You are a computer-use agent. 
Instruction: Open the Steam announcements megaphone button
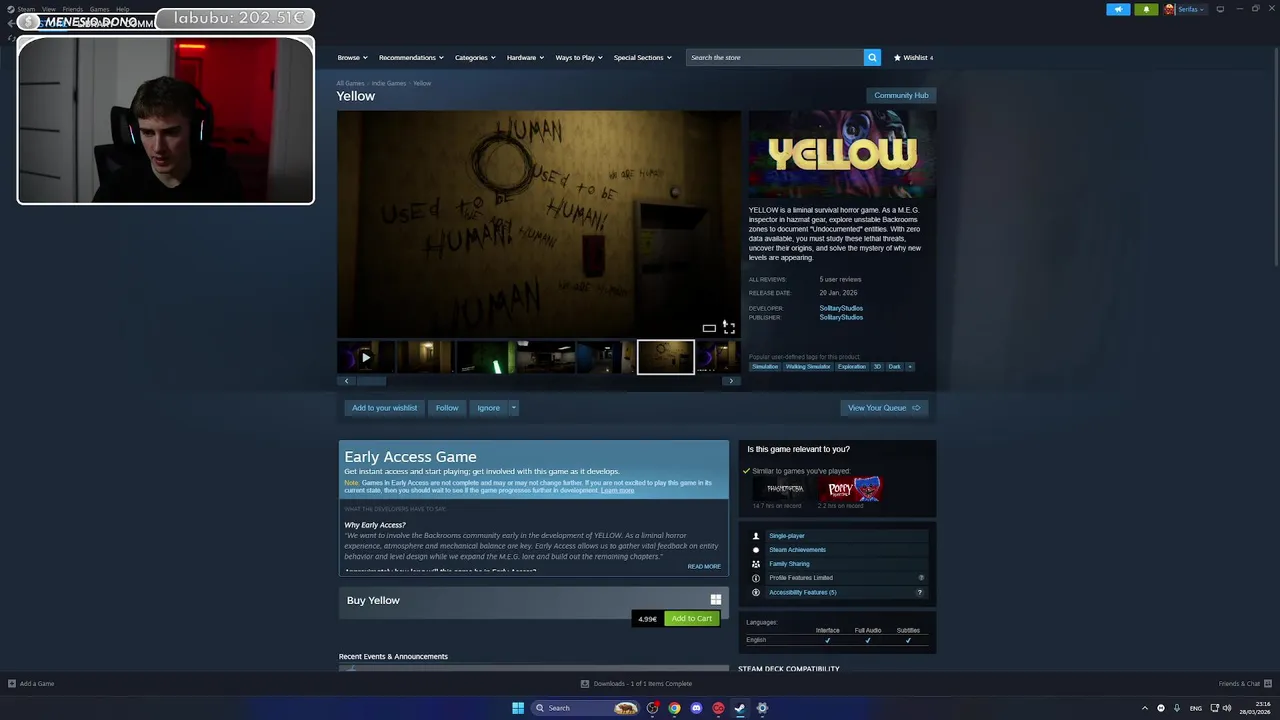click(x=1118, y=9)
